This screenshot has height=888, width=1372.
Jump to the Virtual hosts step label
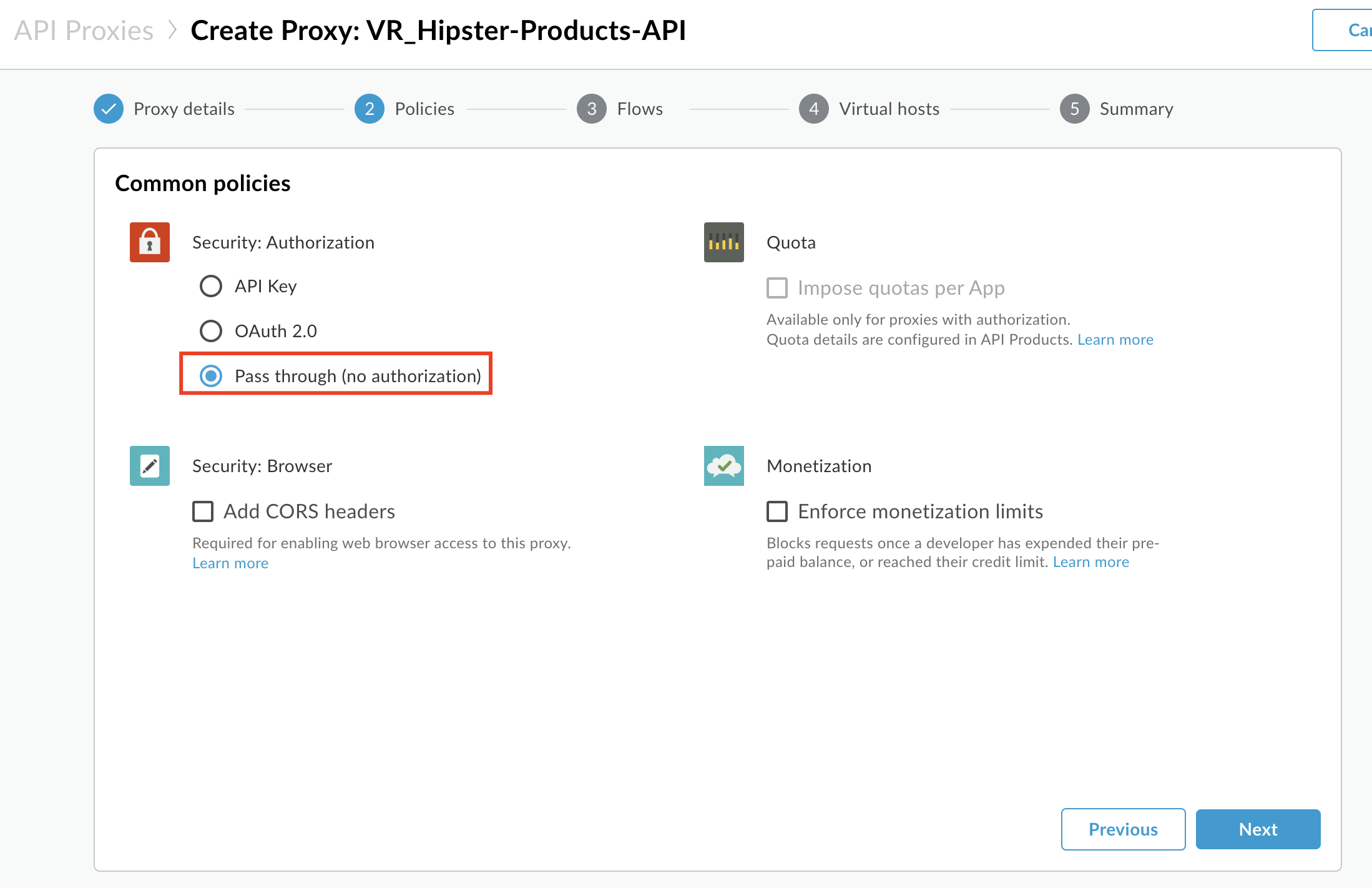[x=889, y=109]
